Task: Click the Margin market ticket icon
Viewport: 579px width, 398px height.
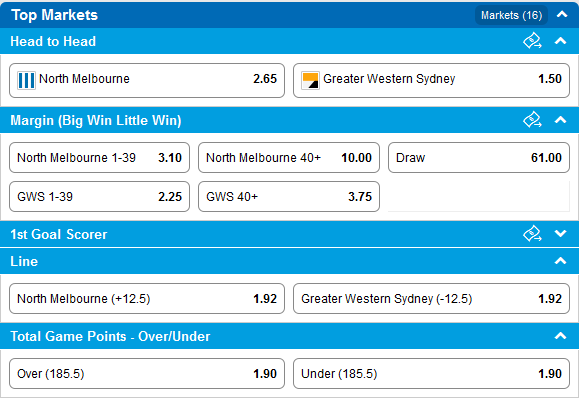Action: [532, 120]
